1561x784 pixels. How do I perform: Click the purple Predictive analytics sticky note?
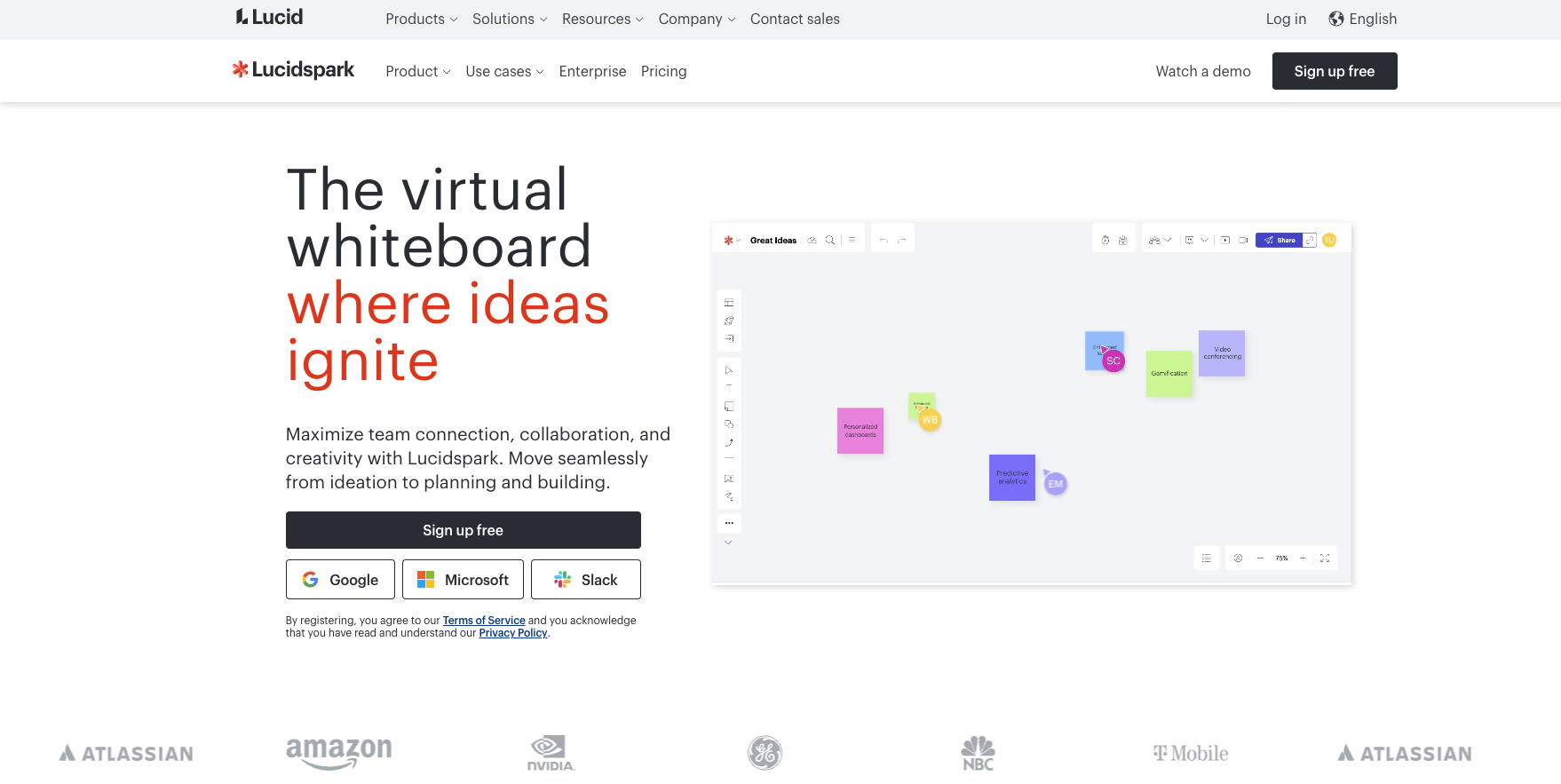1012,478
